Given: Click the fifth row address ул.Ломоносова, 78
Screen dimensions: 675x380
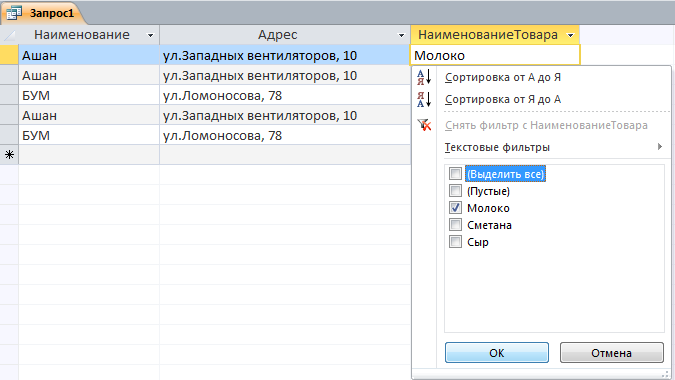Looking at the screenshot, I should (x=285, y=135).
